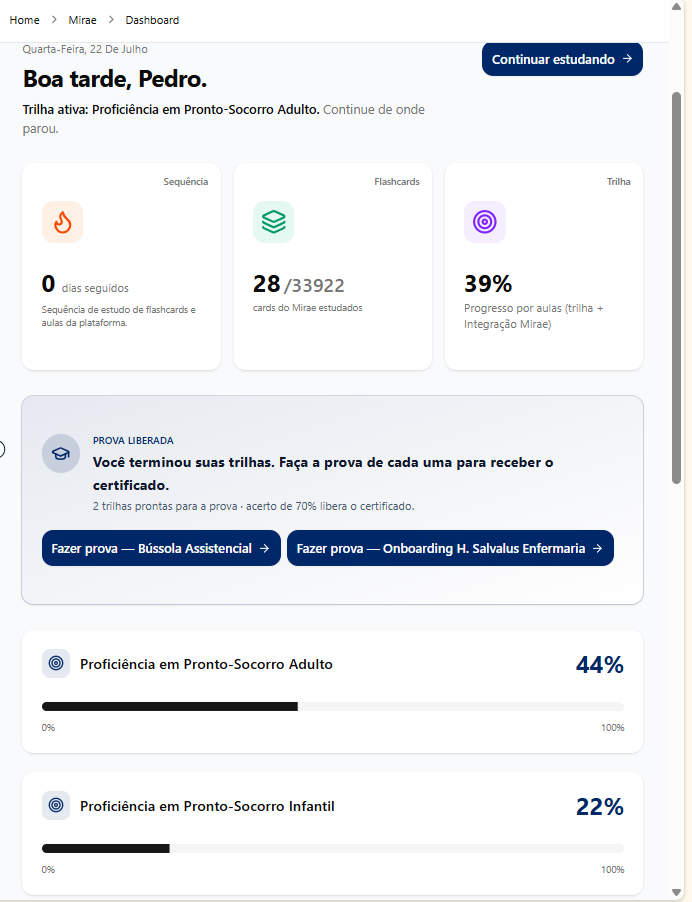This screenshot has width=692, height=902.
Task: Click Progresso por aulas description text
Action: [533, 316]
